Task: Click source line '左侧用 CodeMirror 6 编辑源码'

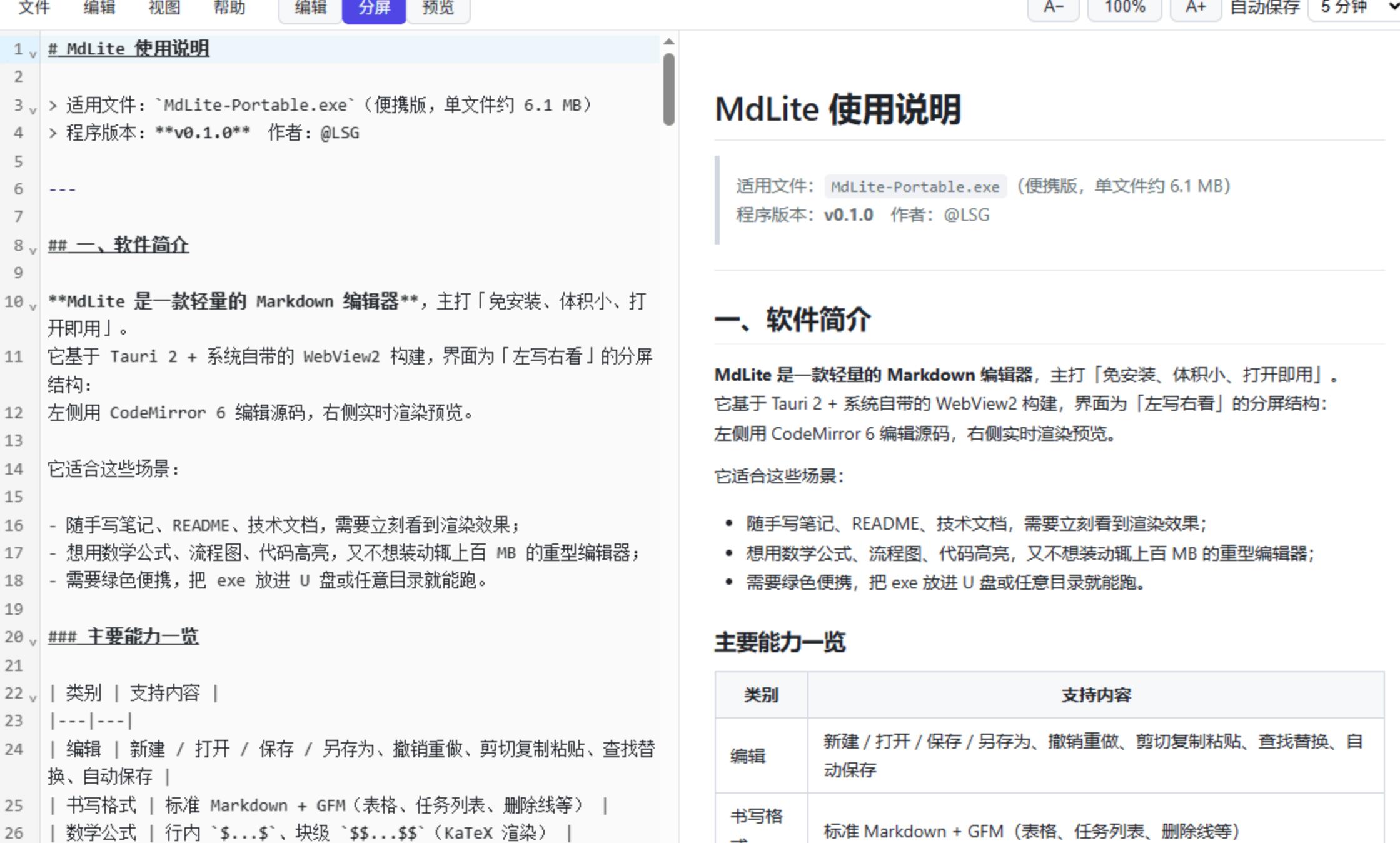Action: click(x=260, y=413)
